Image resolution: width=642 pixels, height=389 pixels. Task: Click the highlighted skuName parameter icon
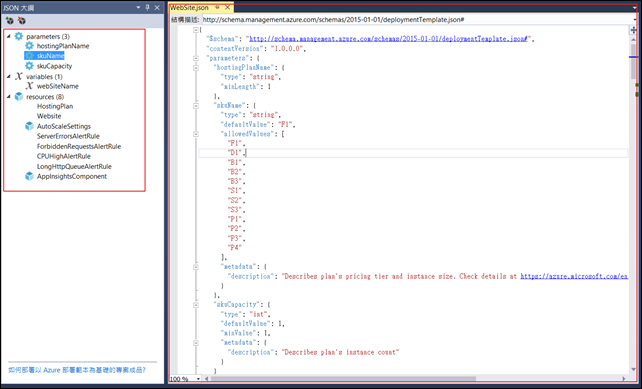click(x=29, y=56)
